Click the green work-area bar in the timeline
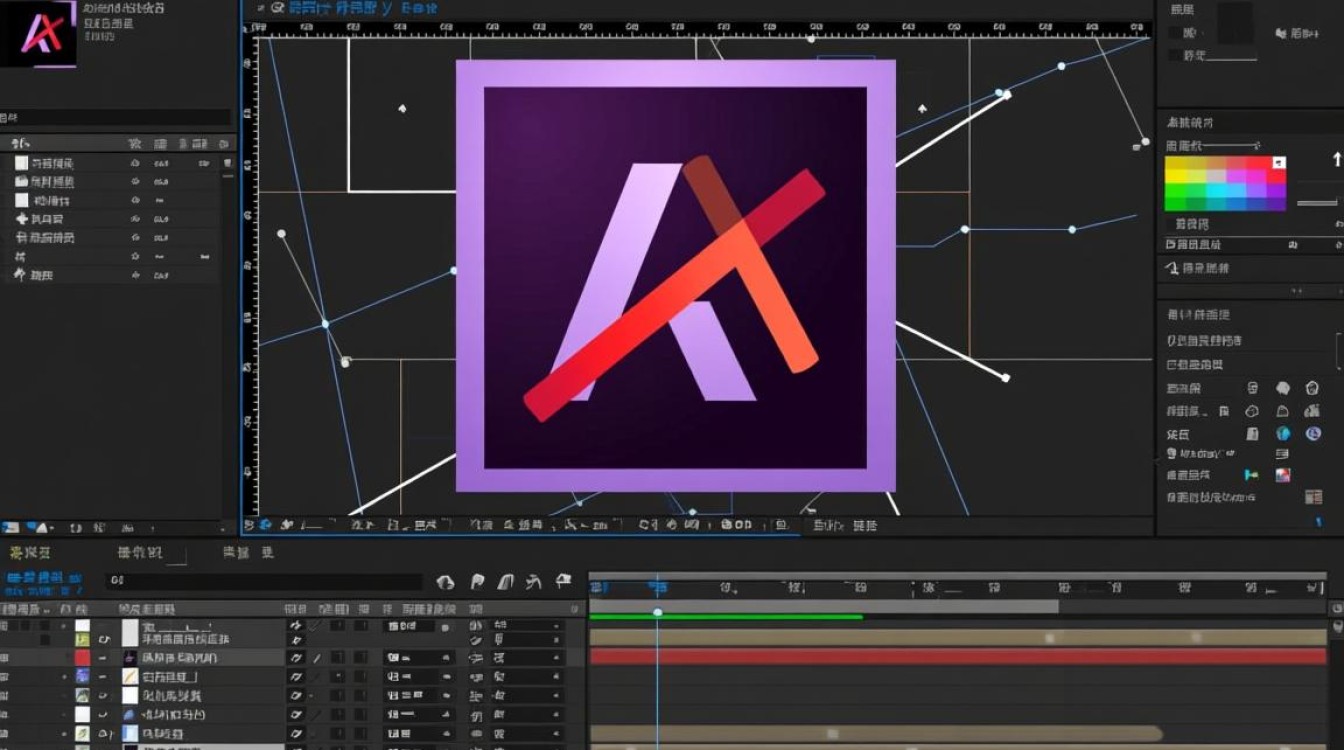This screenshot has height=750, width=1344. pos(726,617)
